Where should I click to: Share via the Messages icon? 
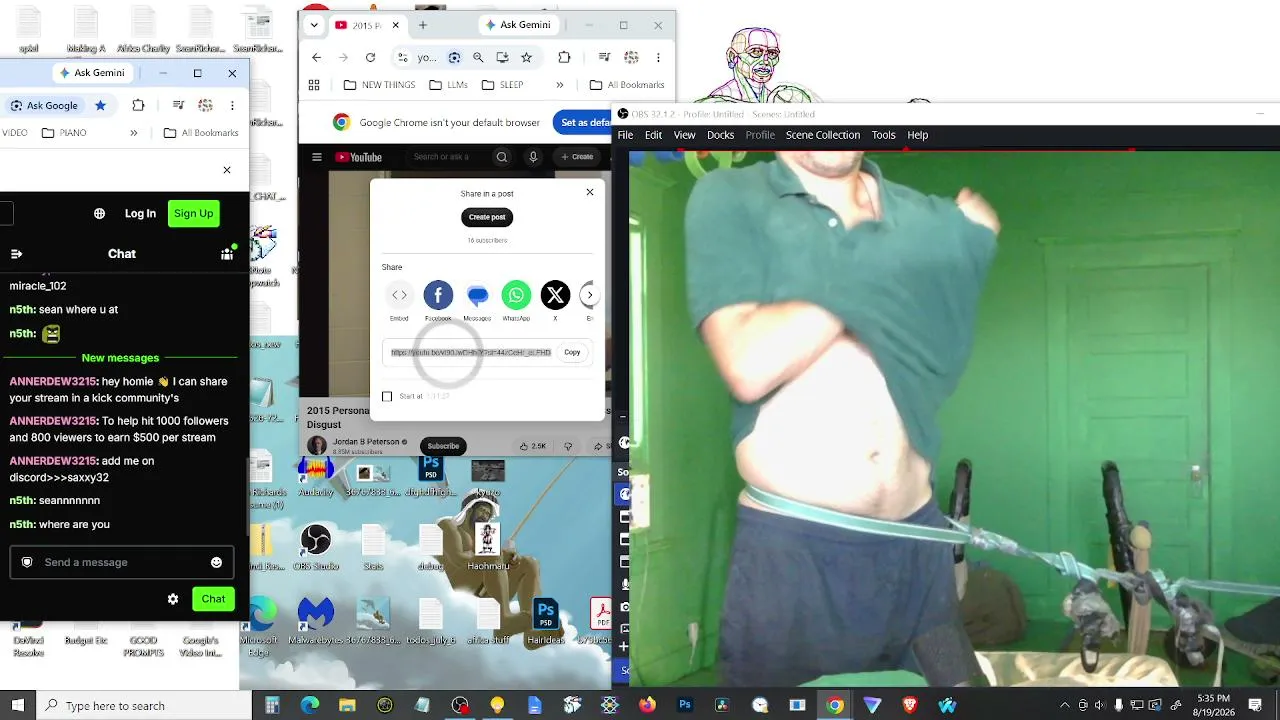coord(477,295)
